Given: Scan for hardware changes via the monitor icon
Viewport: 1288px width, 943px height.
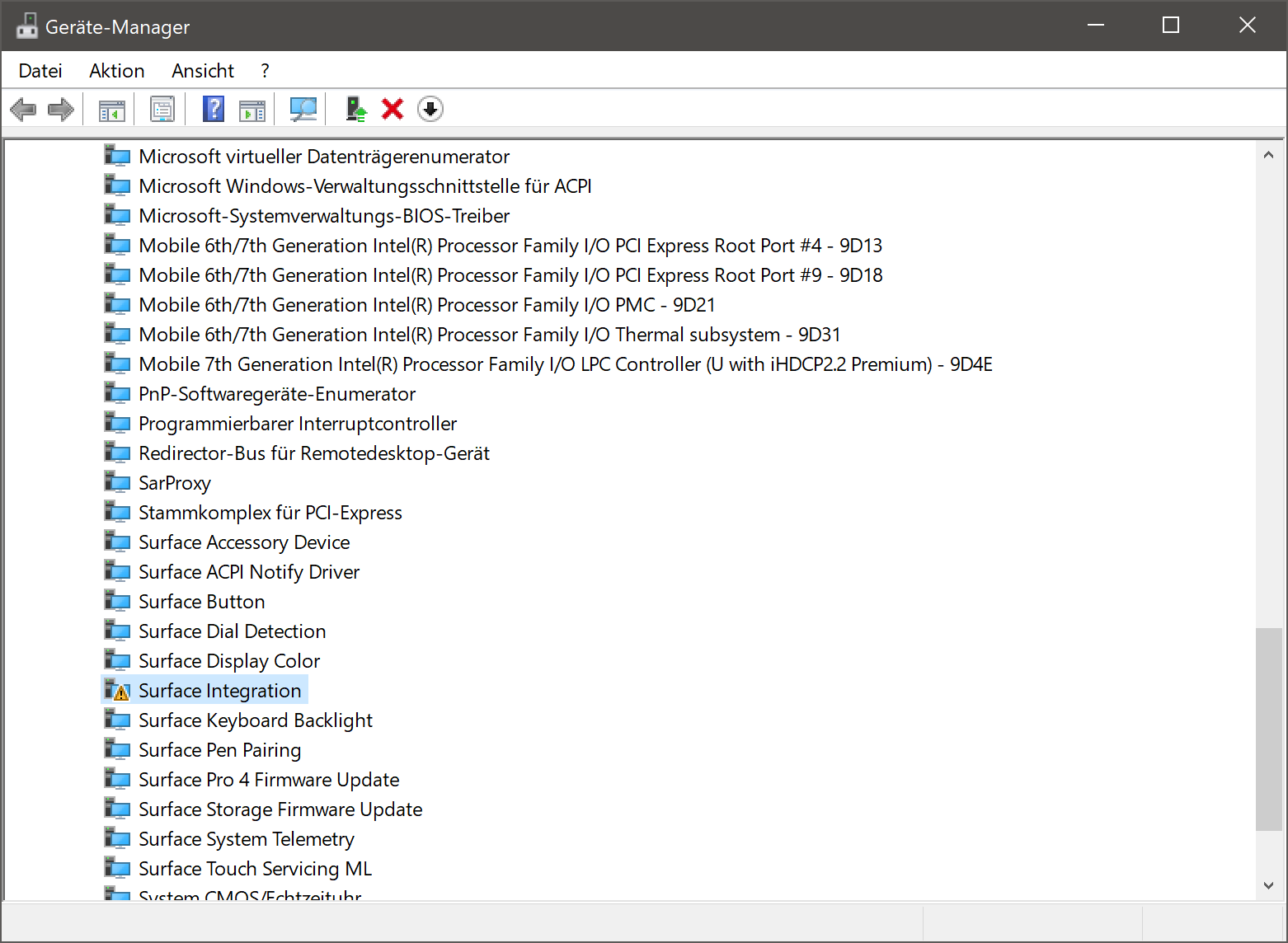Looking at the screenshot, I should point(303,109).
